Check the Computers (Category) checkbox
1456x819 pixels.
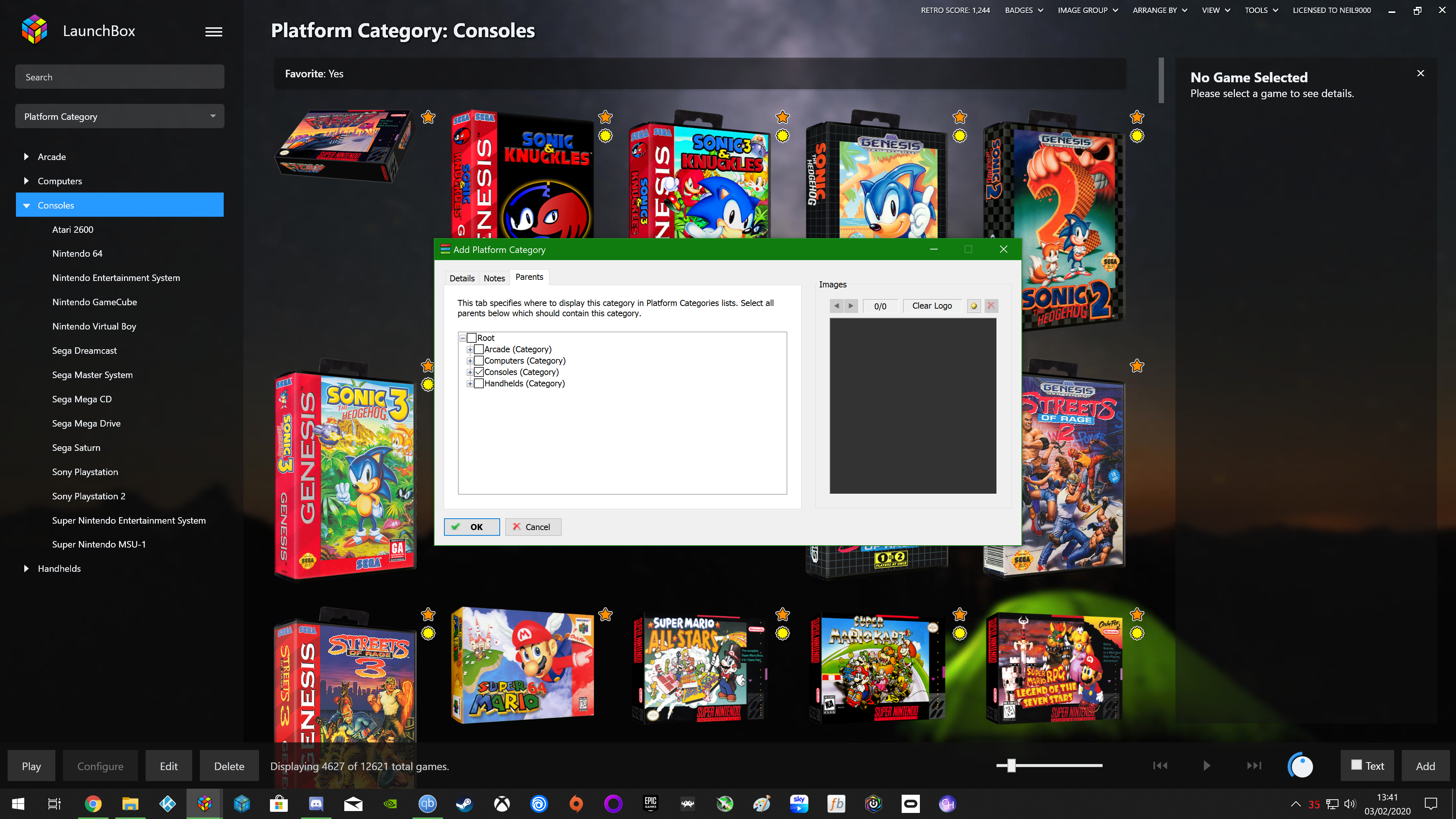point(479,361)
